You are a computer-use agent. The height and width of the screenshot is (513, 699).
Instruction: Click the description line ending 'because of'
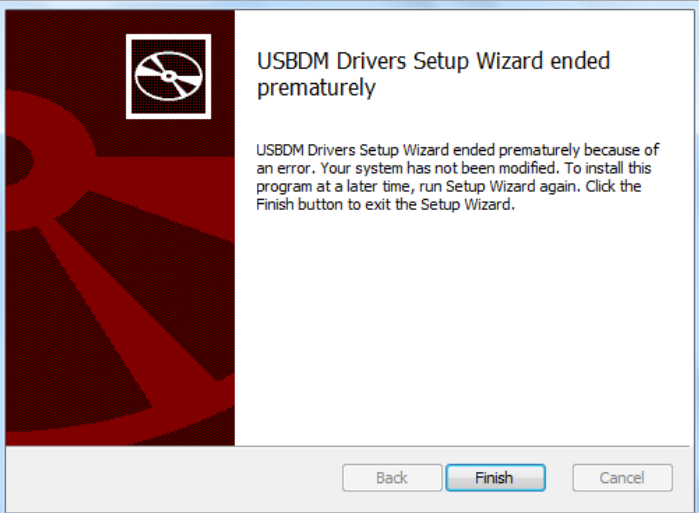pos(457,150)
